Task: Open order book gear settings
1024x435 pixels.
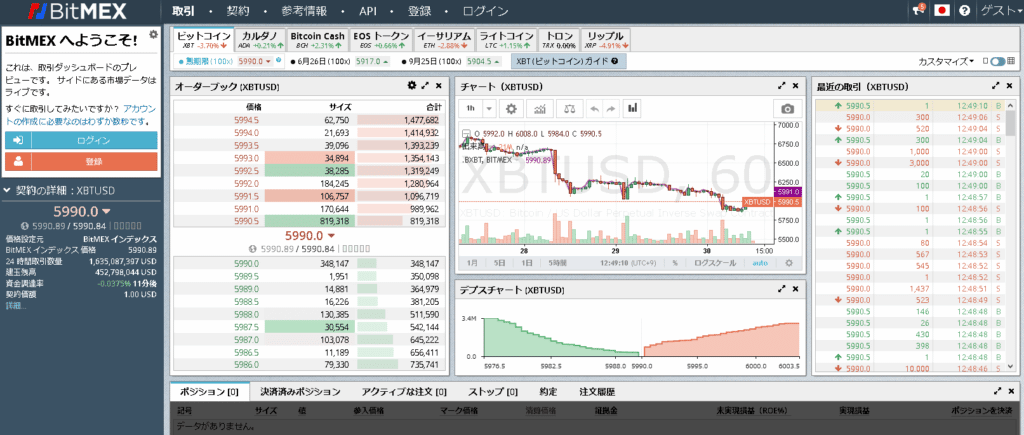Action: click(x=411, y=86)
